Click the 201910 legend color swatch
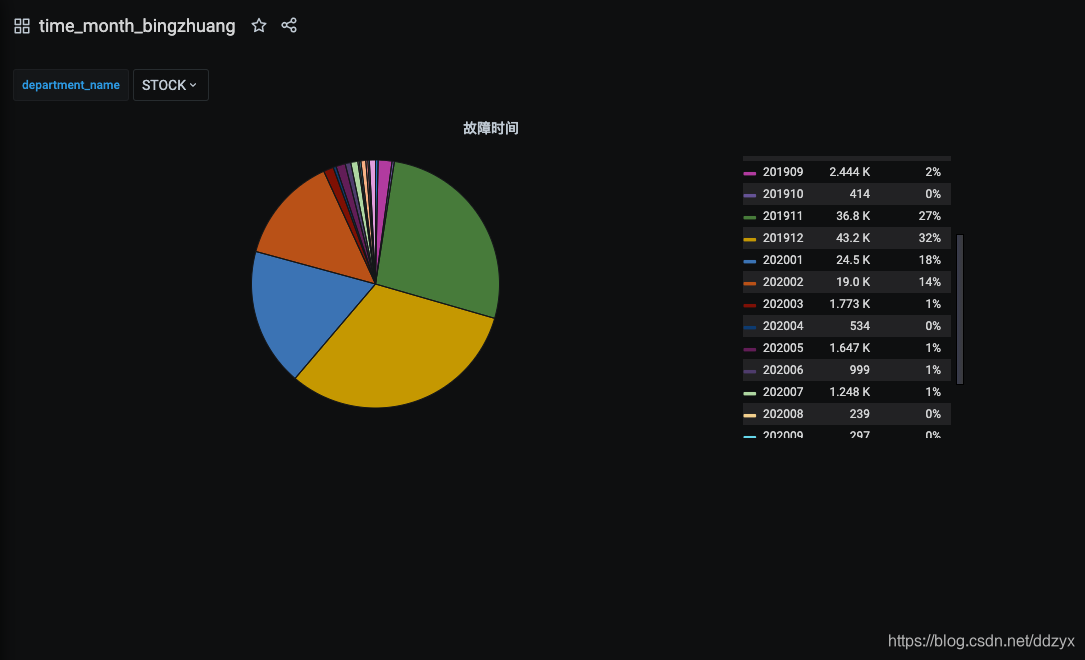This screenshot has height=660, width=1085. tap(749, 195)
